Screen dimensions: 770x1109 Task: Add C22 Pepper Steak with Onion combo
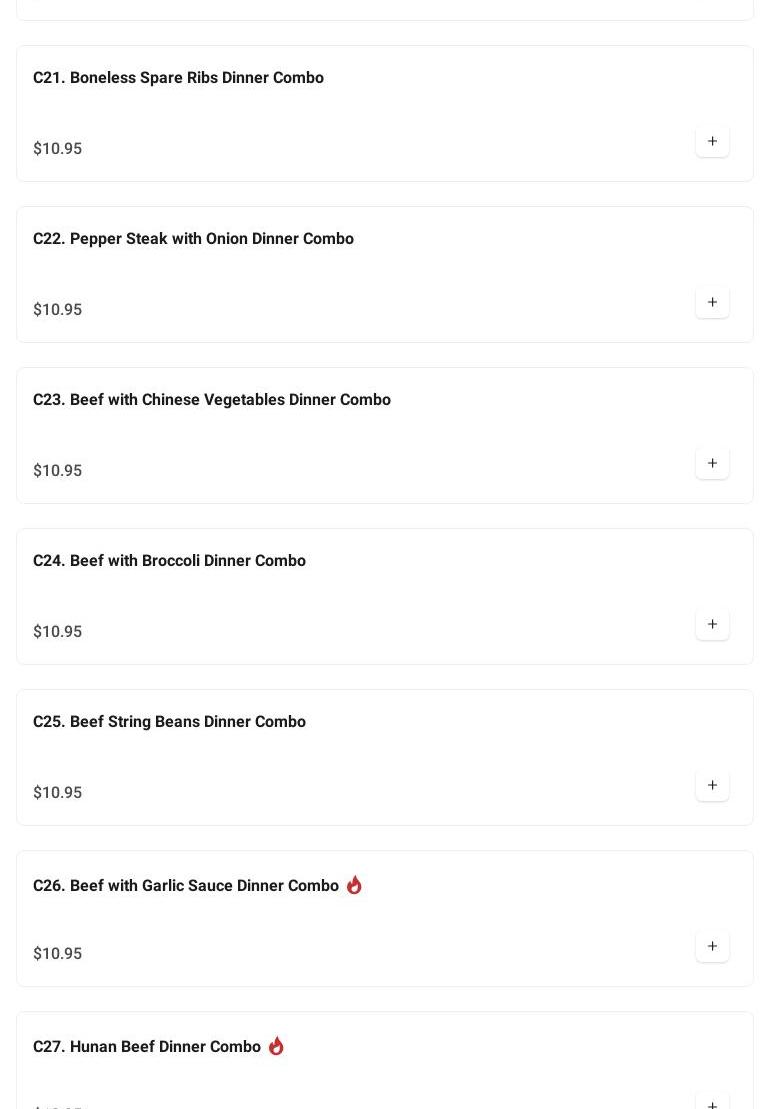[712, 303]
